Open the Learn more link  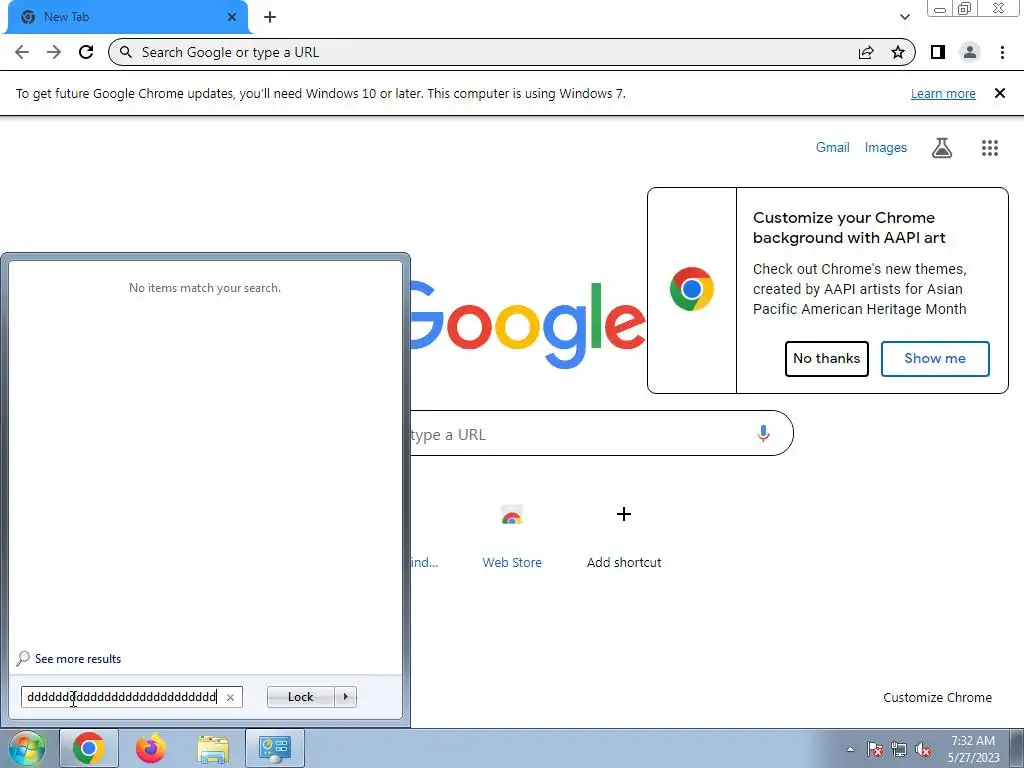943,93
